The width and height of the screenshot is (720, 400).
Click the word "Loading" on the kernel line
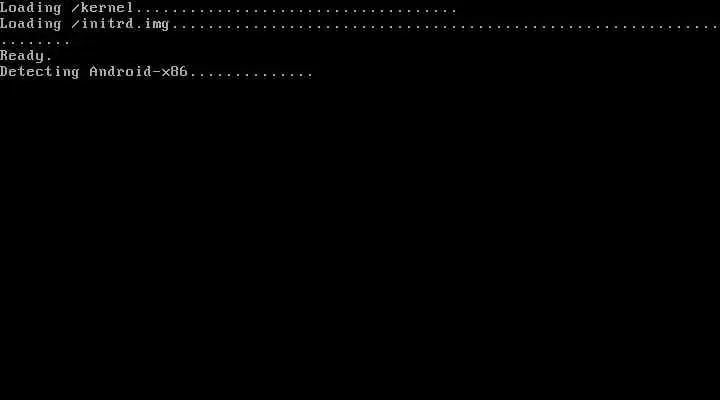[x=30, y=7]
